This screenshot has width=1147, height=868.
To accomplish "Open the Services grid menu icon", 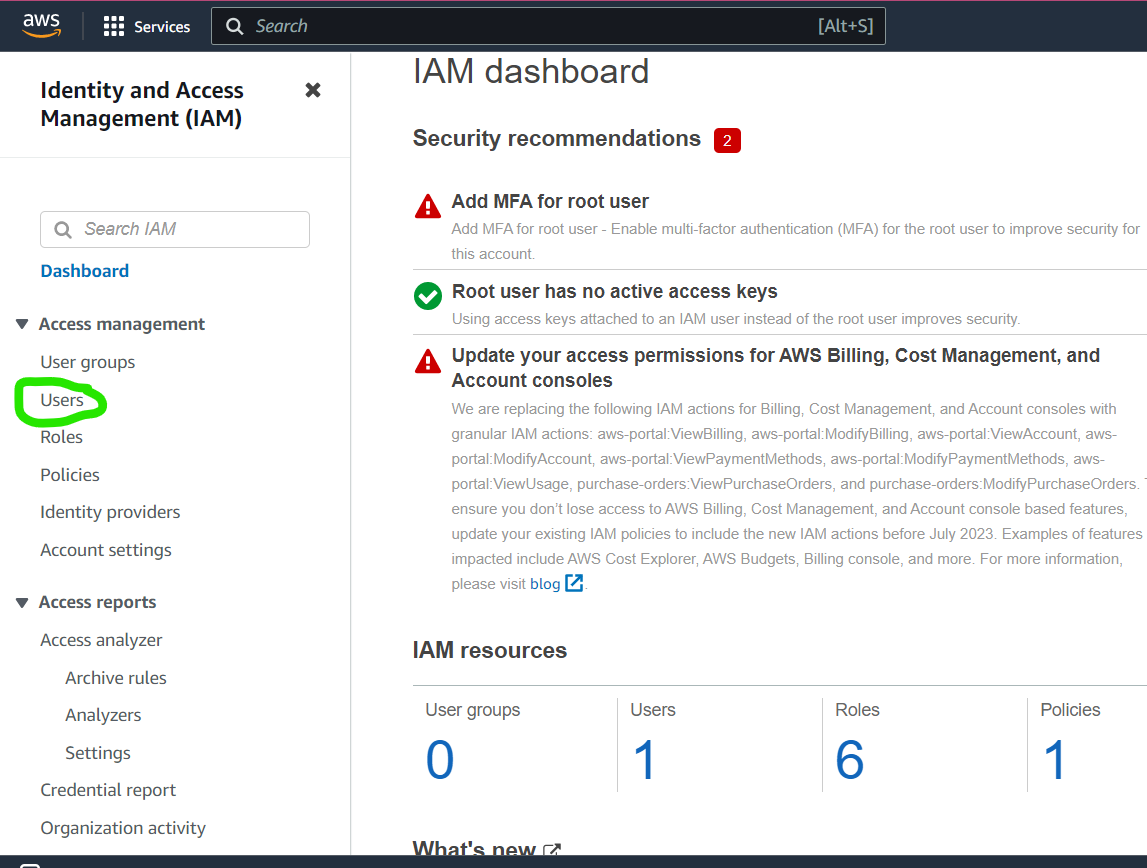I will click(x=113, y=26).
